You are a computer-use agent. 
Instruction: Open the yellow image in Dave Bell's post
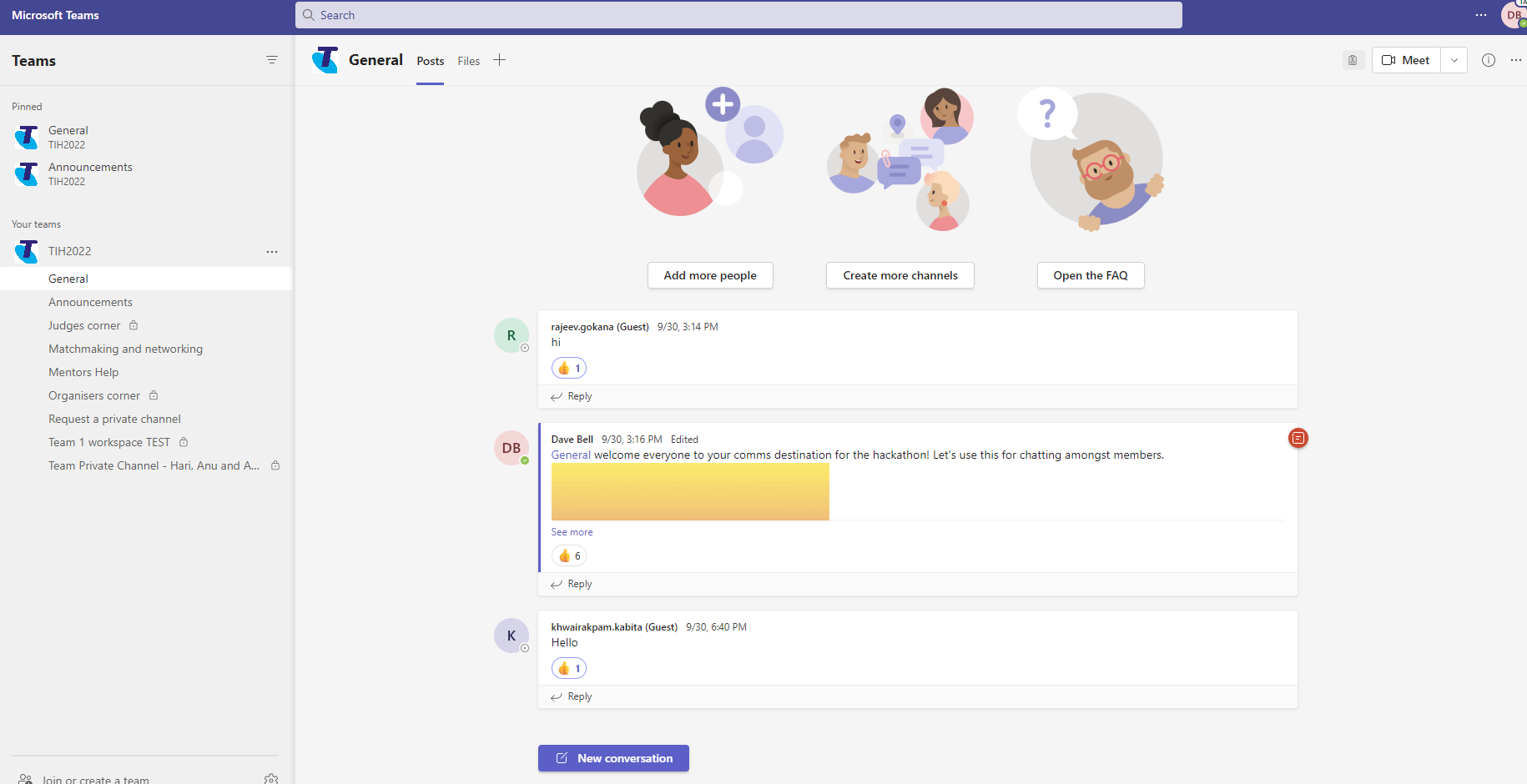[x=690, y=491]
